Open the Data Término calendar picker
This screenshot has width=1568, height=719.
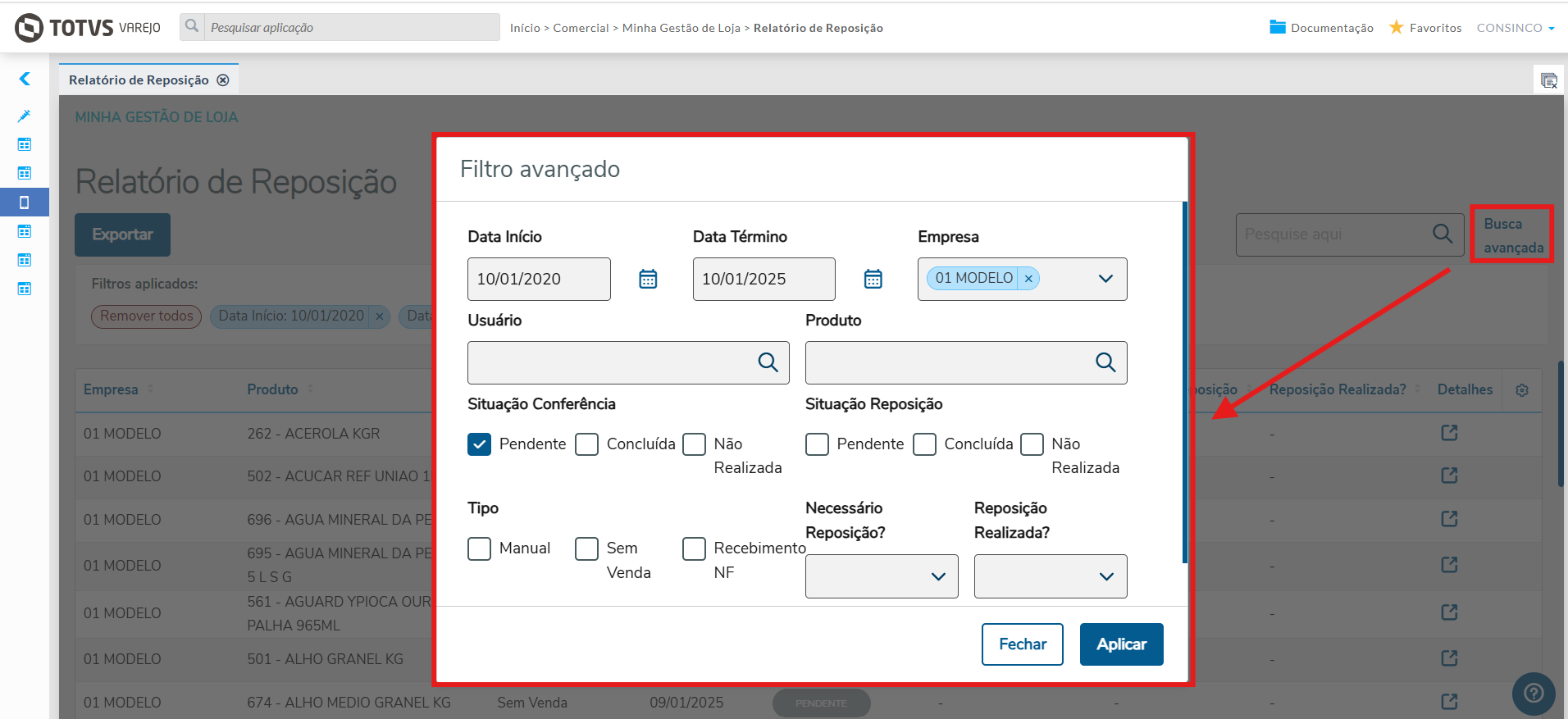click(x=873, y=280)
